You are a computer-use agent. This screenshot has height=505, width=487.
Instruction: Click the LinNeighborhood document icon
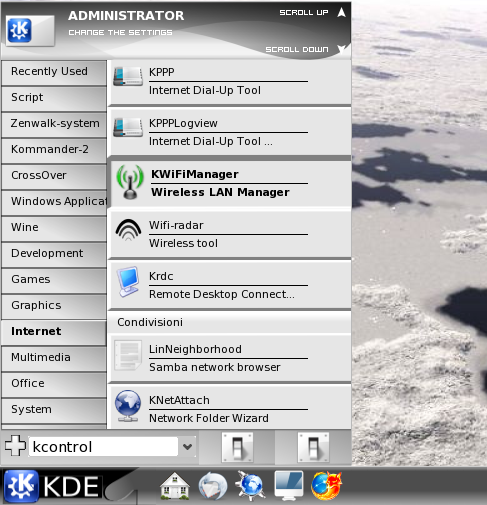(128, 355)
